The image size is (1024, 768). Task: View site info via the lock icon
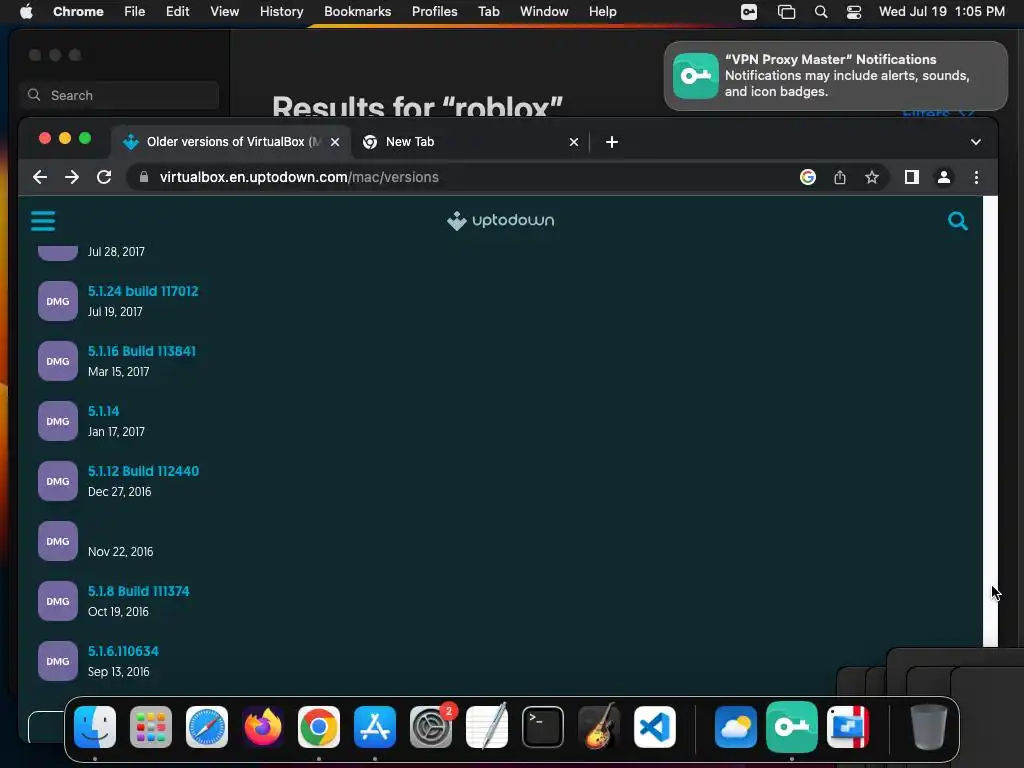click(144, 177)
